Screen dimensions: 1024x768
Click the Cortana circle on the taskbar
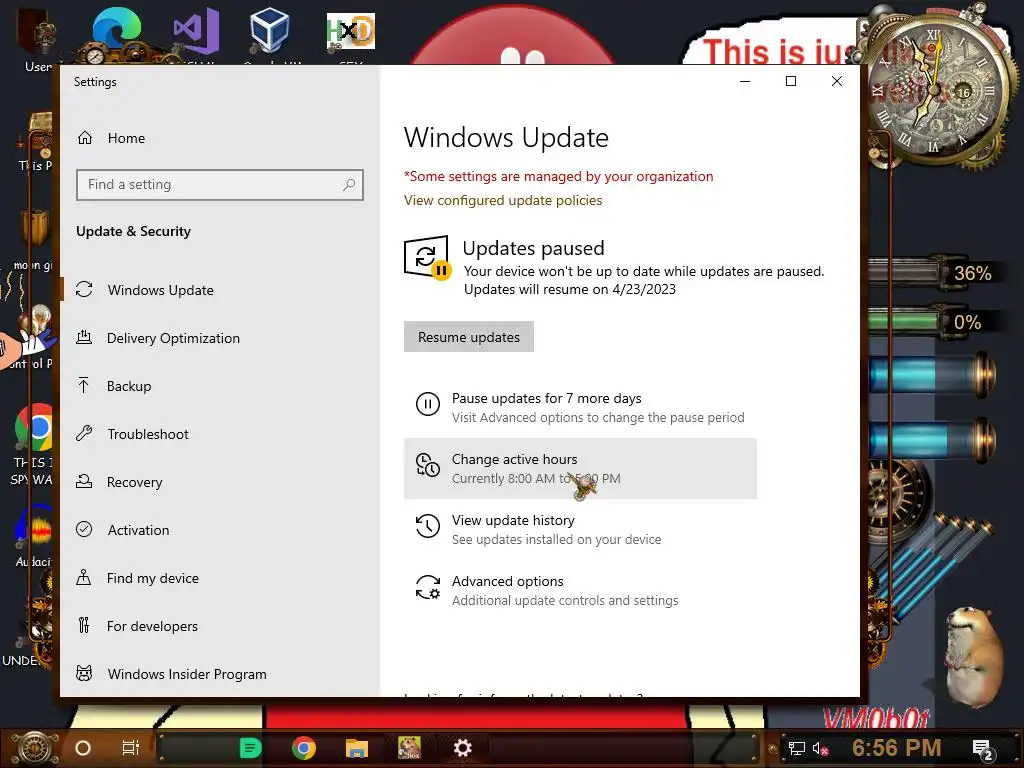coord(83,748)
